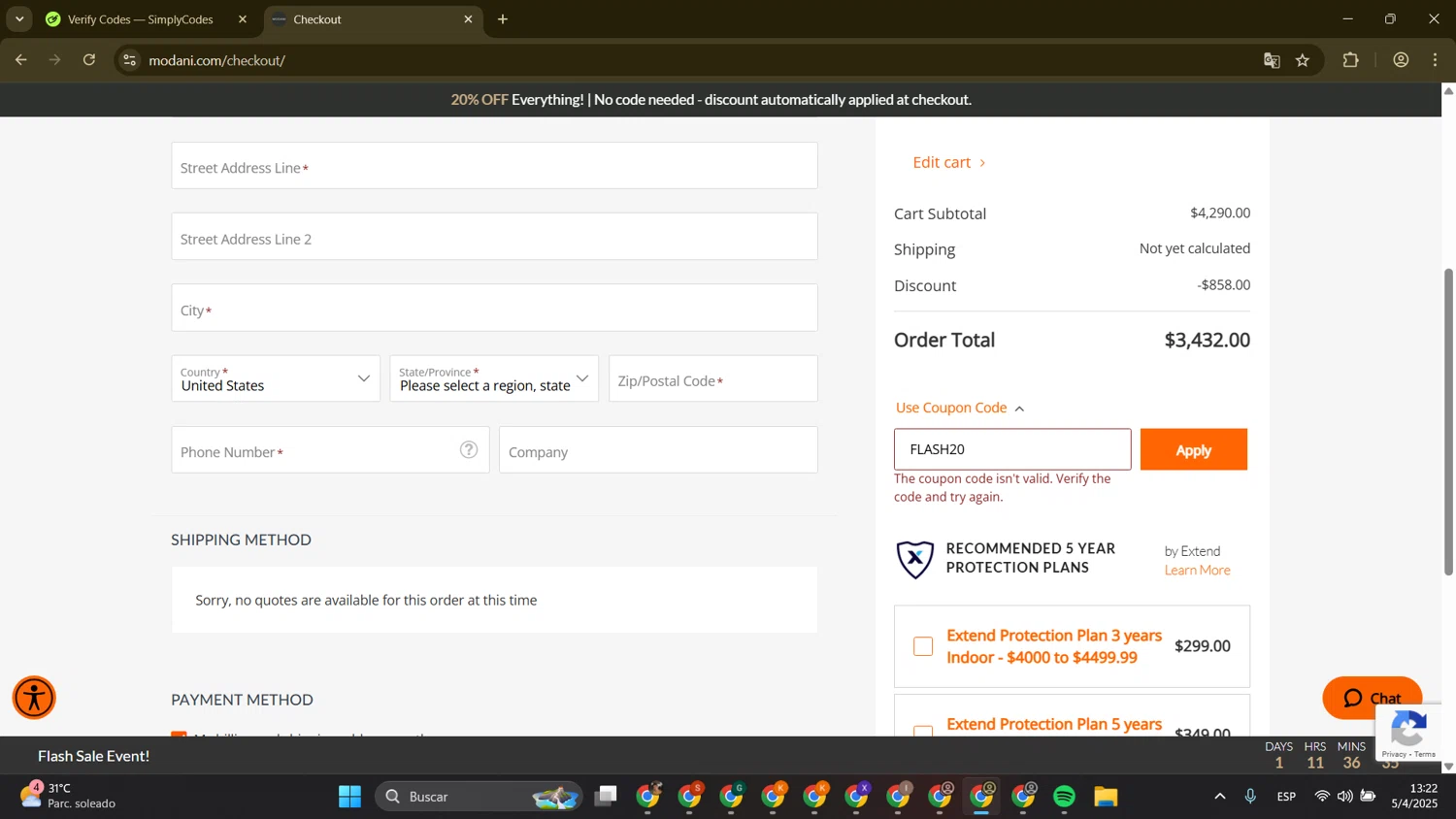Click the City input field

pyautogui.click(x=494, y=308)
